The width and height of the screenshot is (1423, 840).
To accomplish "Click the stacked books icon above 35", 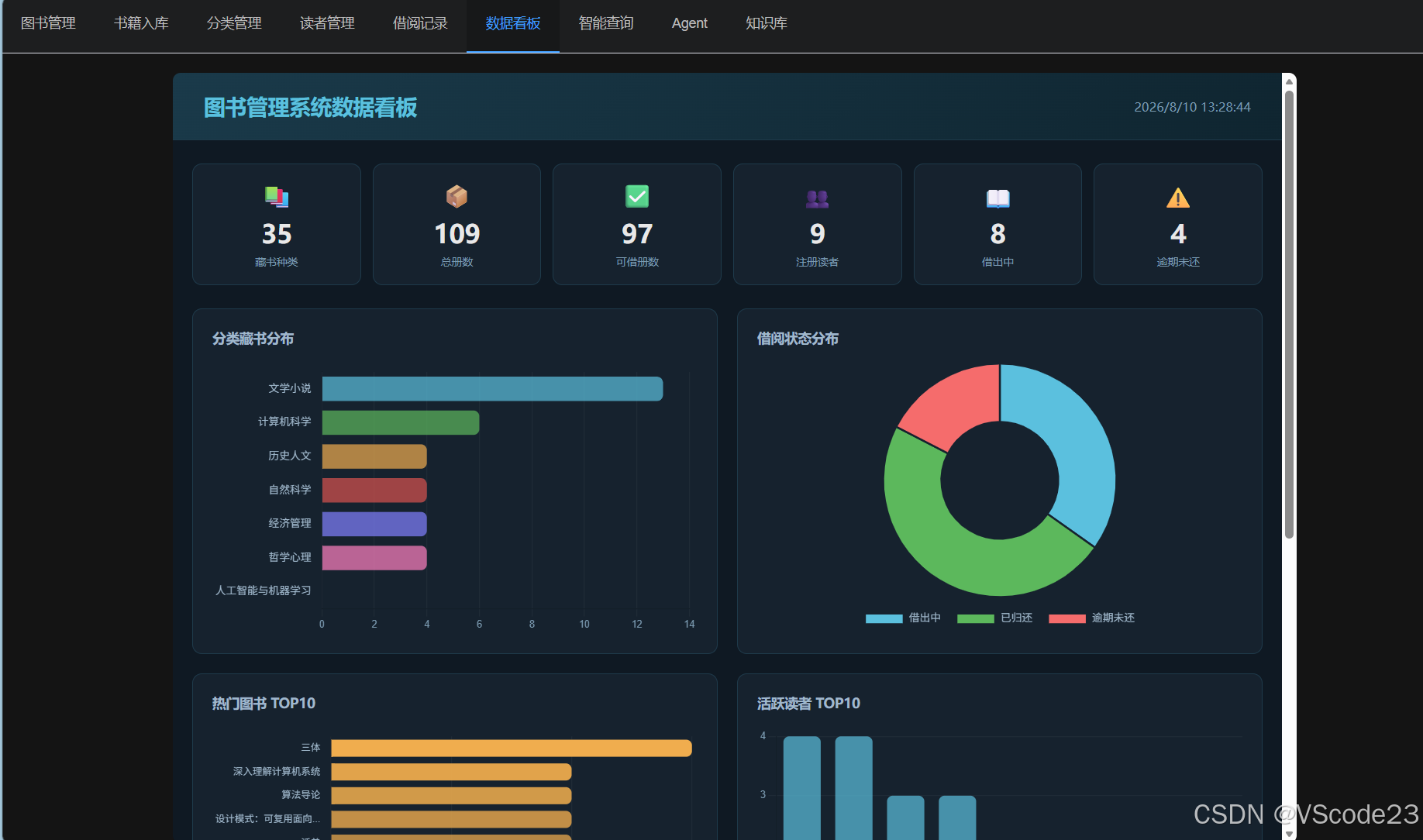I will [277, 197].
